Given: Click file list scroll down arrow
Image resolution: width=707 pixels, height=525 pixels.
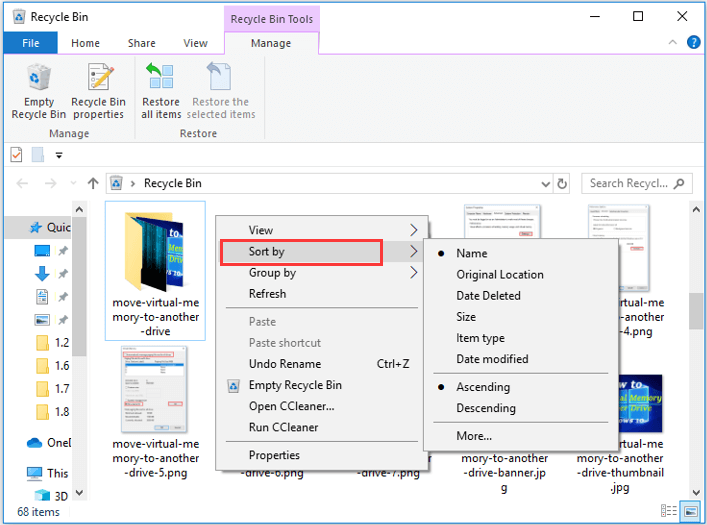Looking at the screenshot, I should point(695,493).
